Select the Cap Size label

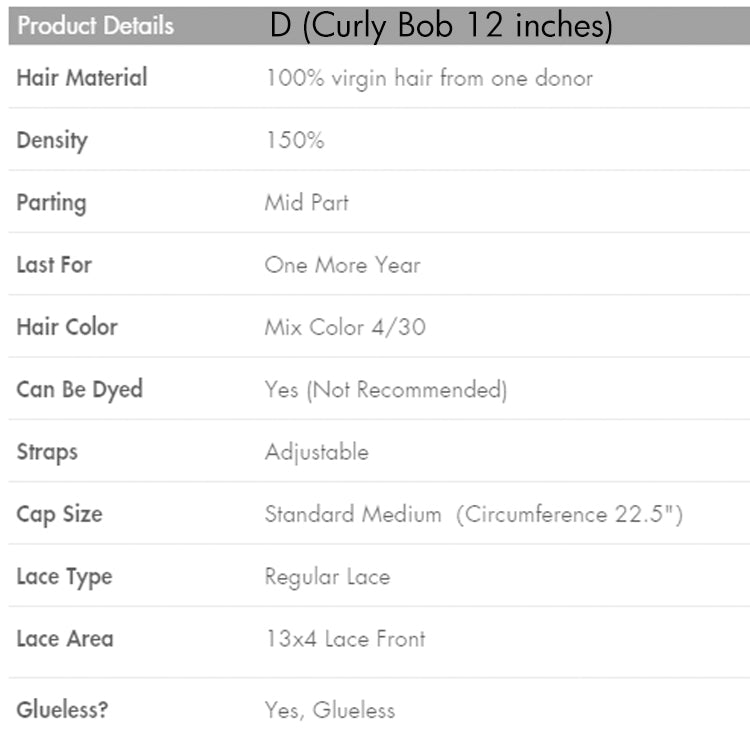click(x=59, y=514)
